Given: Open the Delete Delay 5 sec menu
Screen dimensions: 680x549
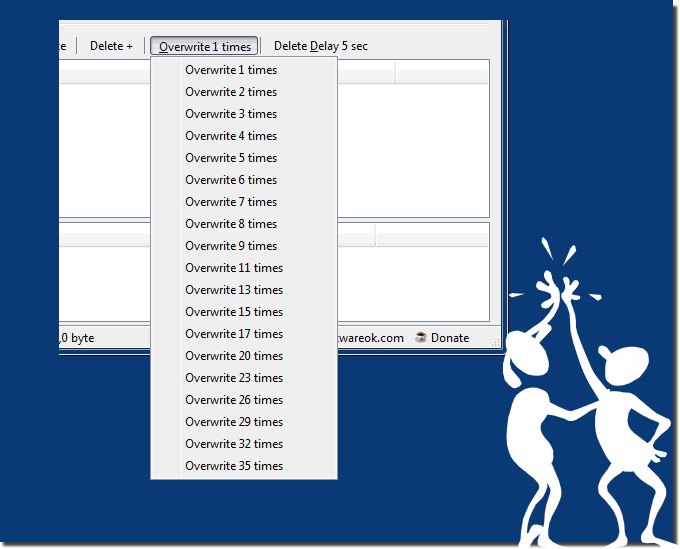Looking at the screenshot, I should [320, 46].
